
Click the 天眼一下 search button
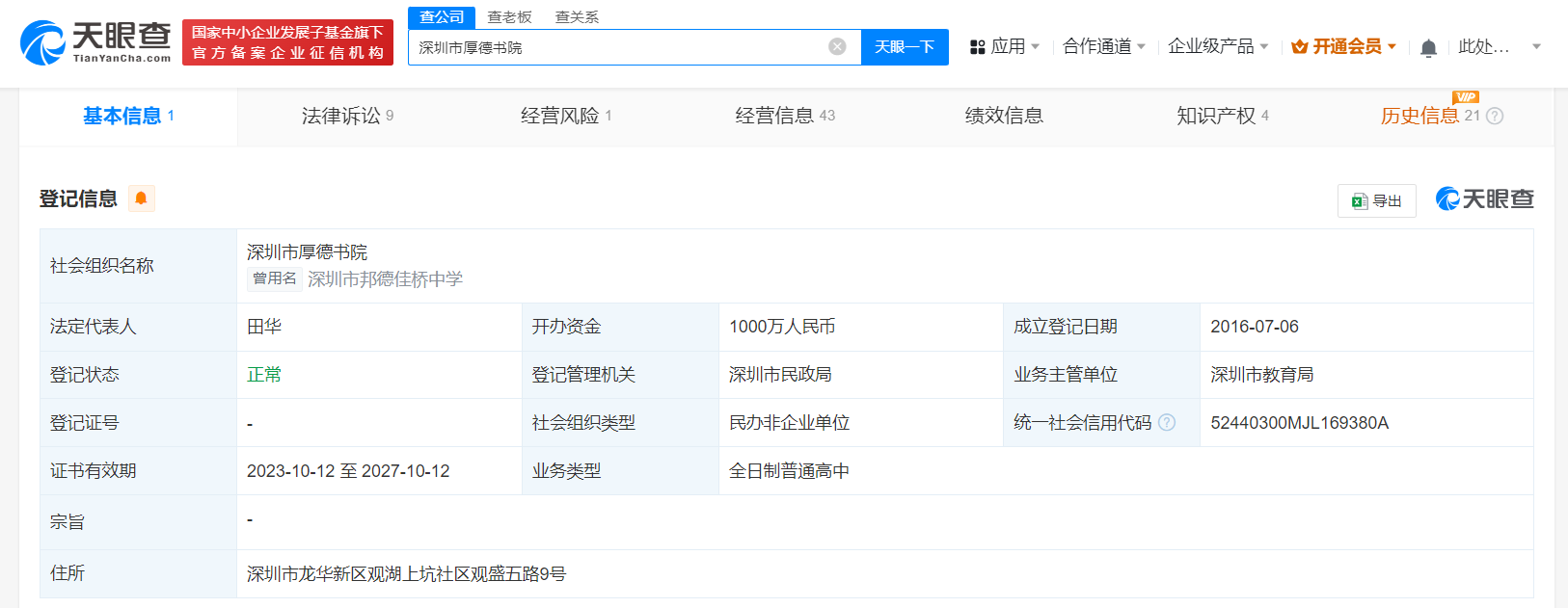tap(905, 47)
